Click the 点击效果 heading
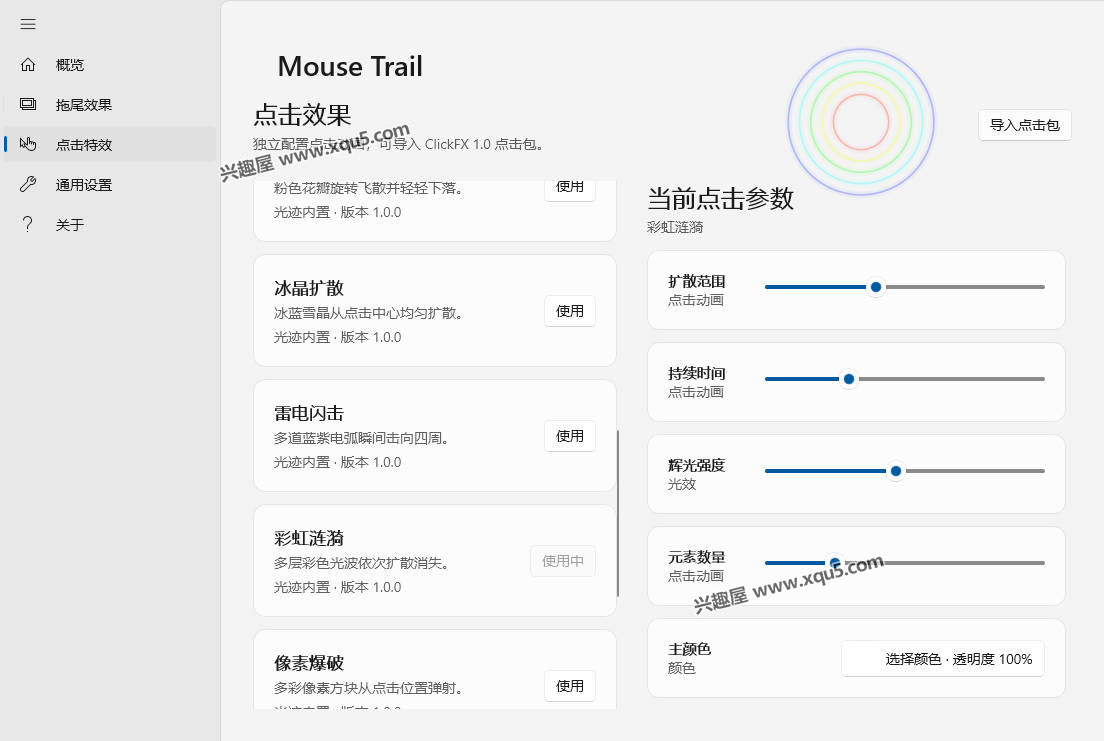1104x741 pixels. (x=302, y=114)
